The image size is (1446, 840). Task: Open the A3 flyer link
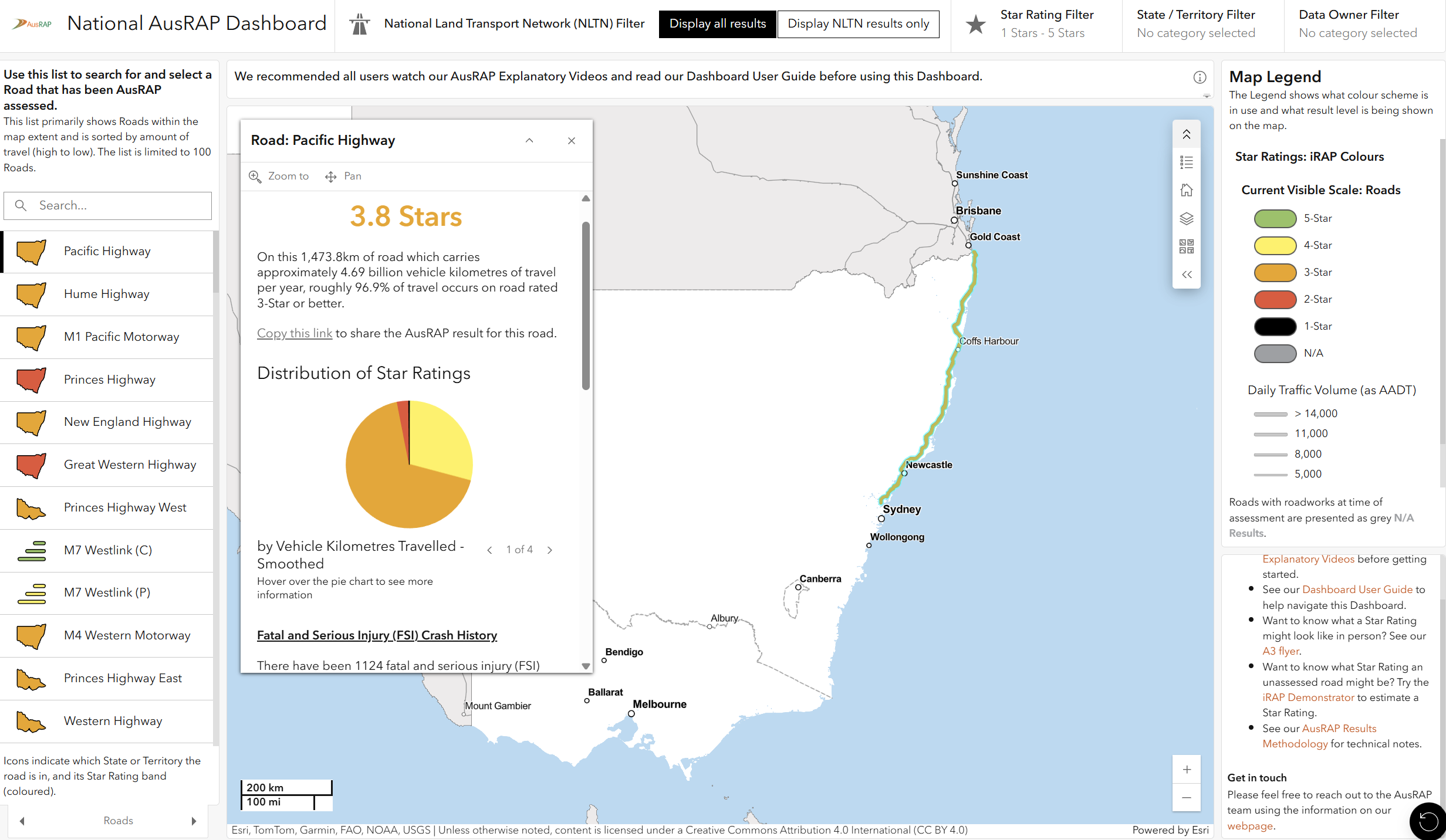(x=1281, y=651)
